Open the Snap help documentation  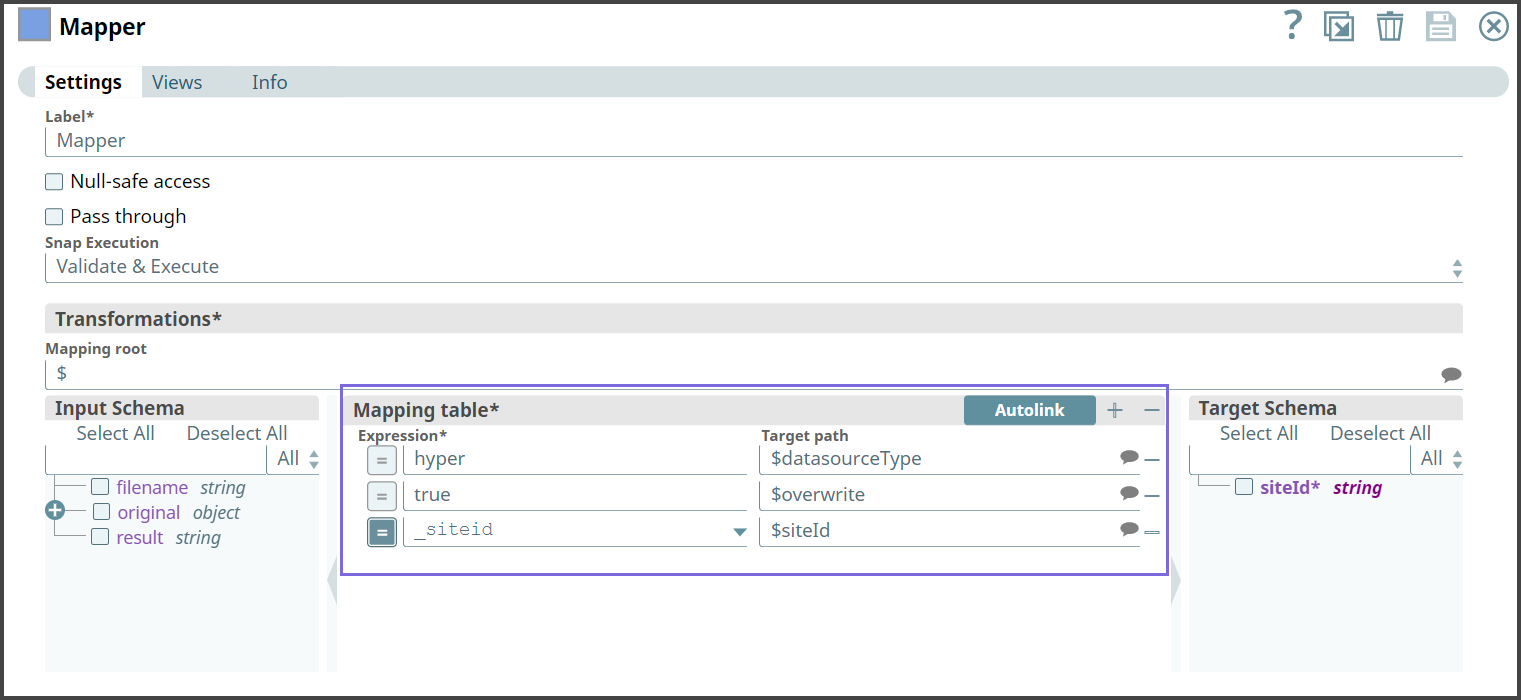click(1292, 26)
